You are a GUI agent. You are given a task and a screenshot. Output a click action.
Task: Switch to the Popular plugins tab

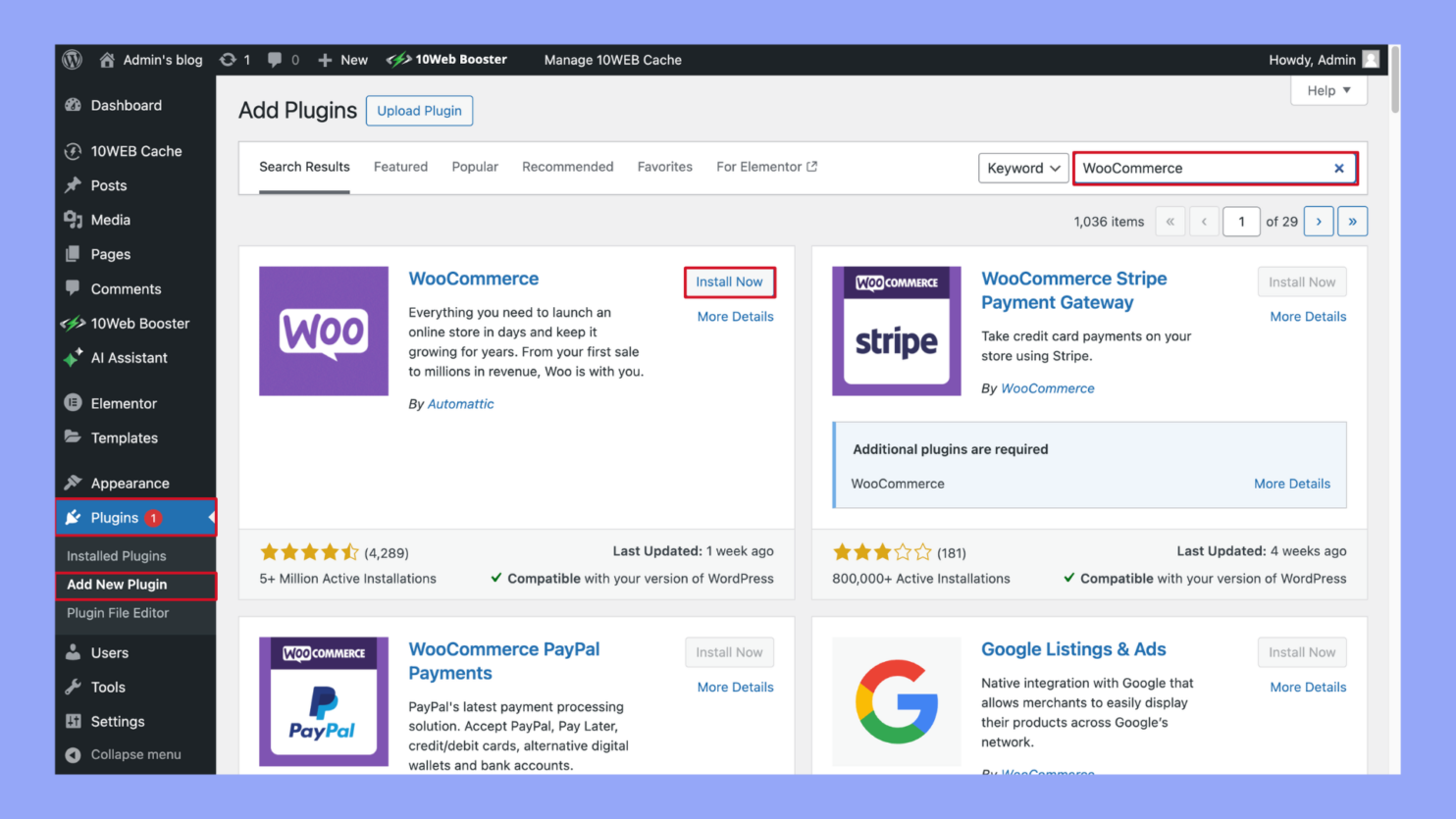475,167
